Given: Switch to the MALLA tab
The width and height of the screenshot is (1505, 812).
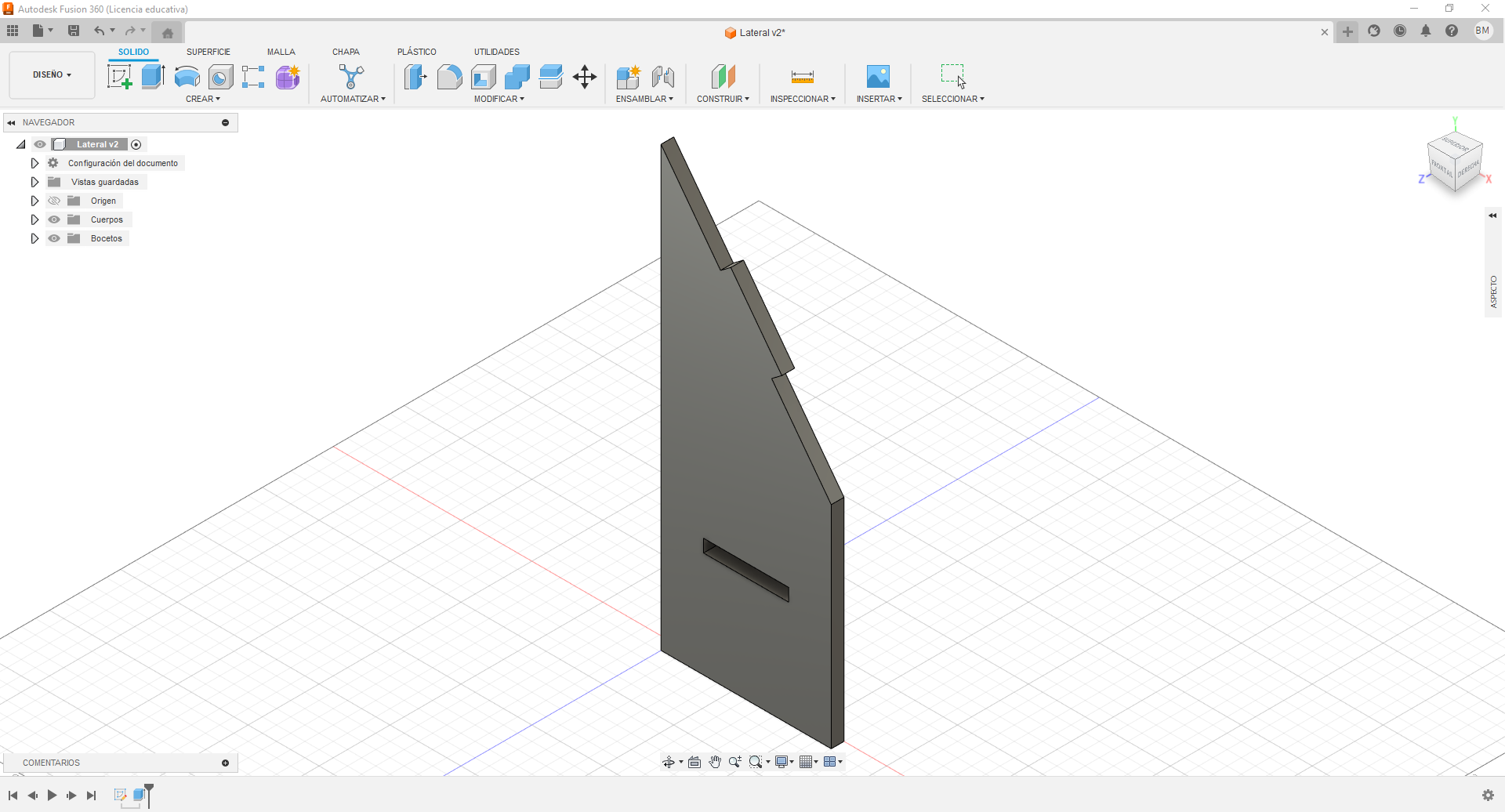Looking at the screenshot, I should 281,52.
